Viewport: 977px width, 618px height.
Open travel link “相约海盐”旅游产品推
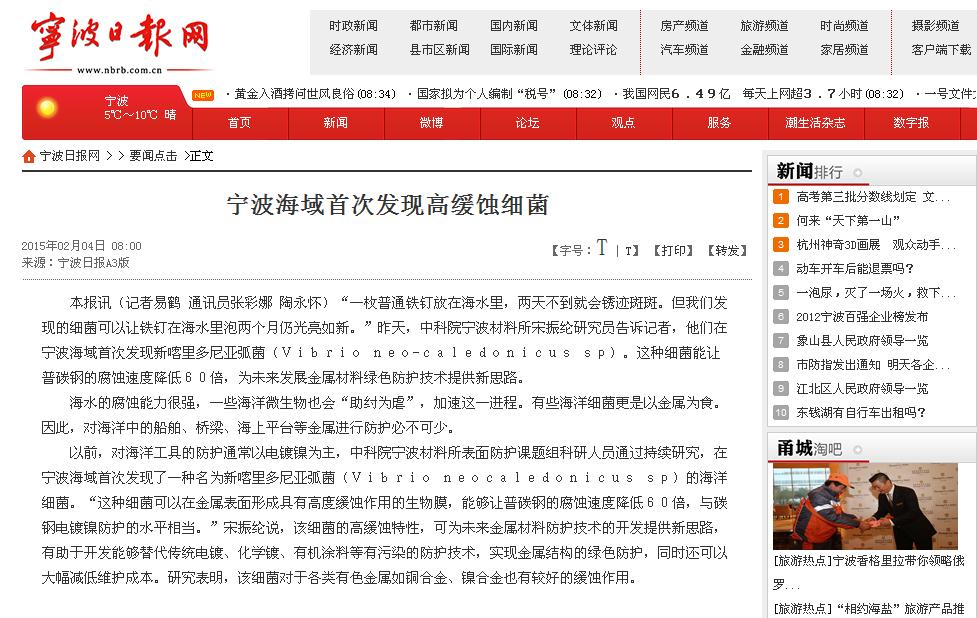(869, 608)
